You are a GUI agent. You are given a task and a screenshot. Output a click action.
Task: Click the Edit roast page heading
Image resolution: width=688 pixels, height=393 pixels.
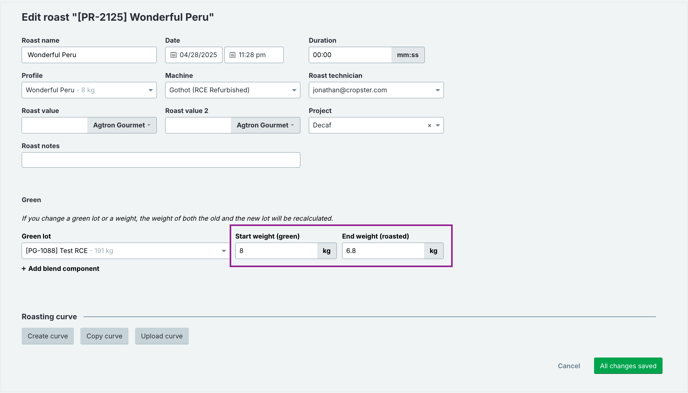tap(118, 17)
